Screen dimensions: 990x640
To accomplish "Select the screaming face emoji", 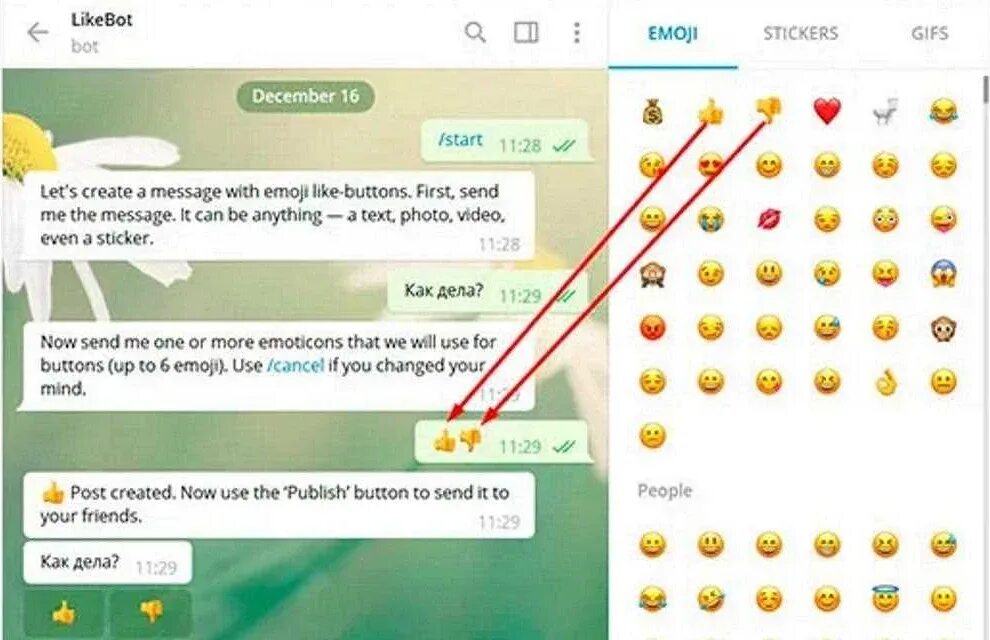I will pyautogui.click(x=943, y=275).
